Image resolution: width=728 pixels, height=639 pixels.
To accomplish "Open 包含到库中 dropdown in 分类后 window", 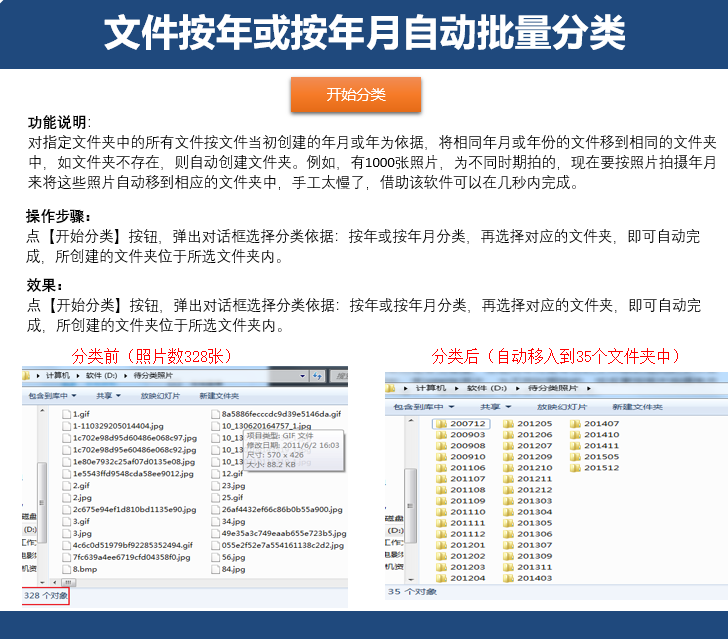I will point(423,407).
